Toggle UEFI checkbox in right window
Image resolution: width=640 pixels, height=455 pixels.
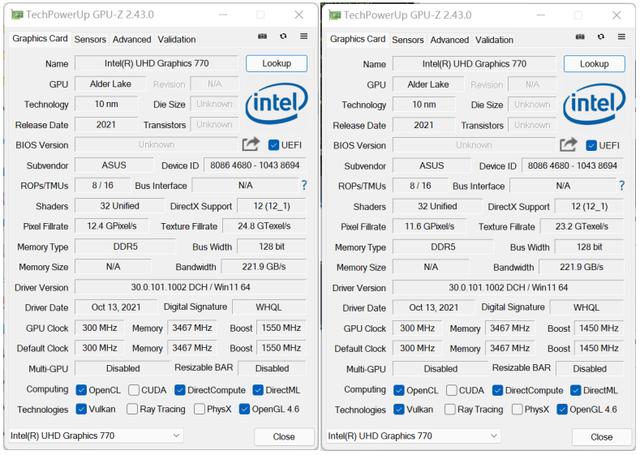tap(591, 145)
